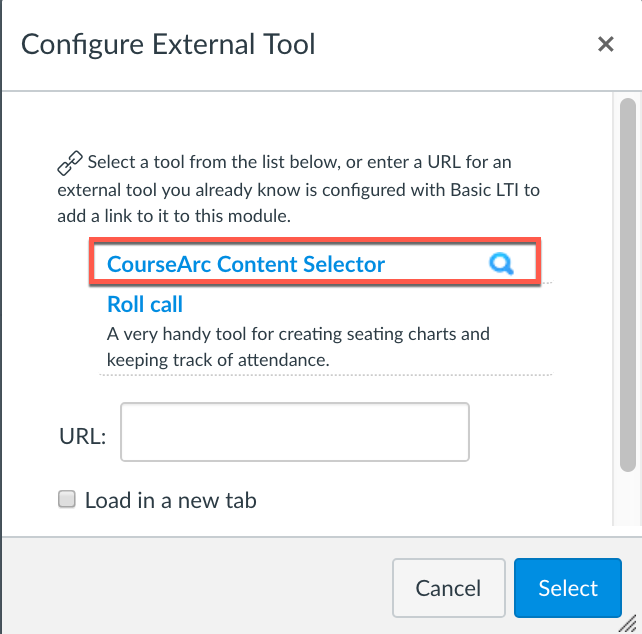Close the Configure External Tool dialog
This screenshot has width=642, height=634.
coord(606,44)
